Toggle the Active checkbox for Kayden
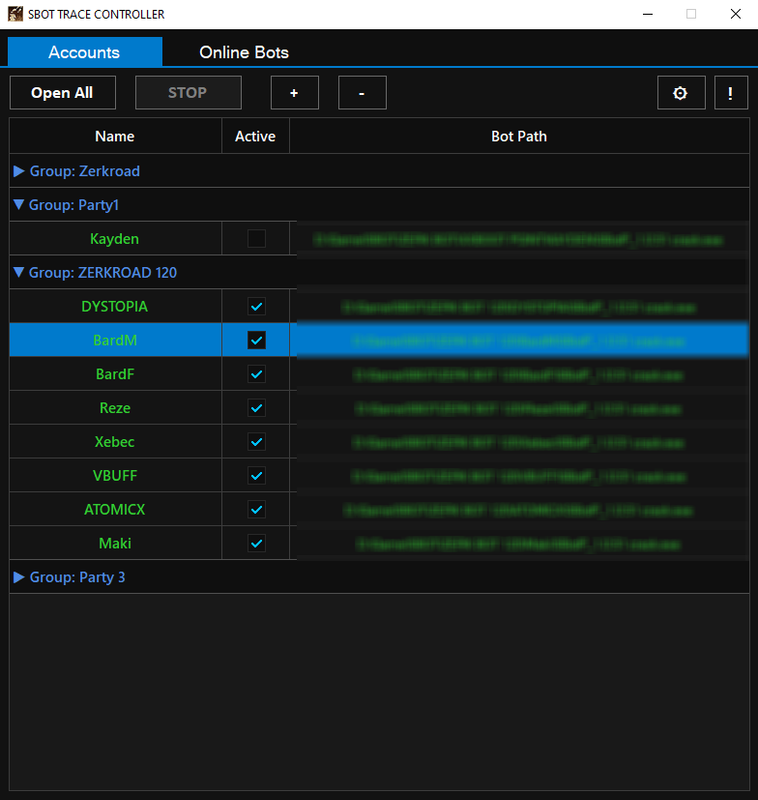 257,238
